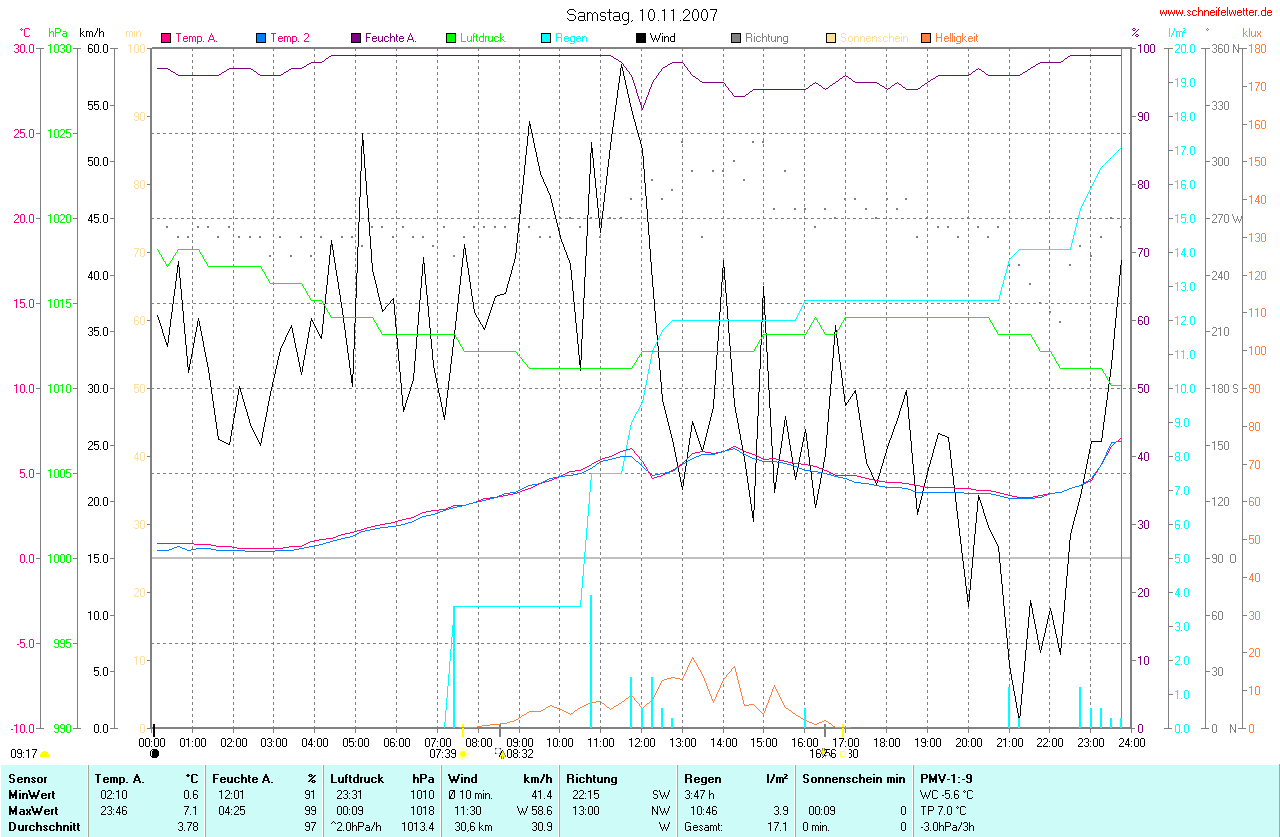Click the MinWert wind direction 'SW'
Image resolution: width=1280 pixels, height=837 pixels.
tap(661, 794)
